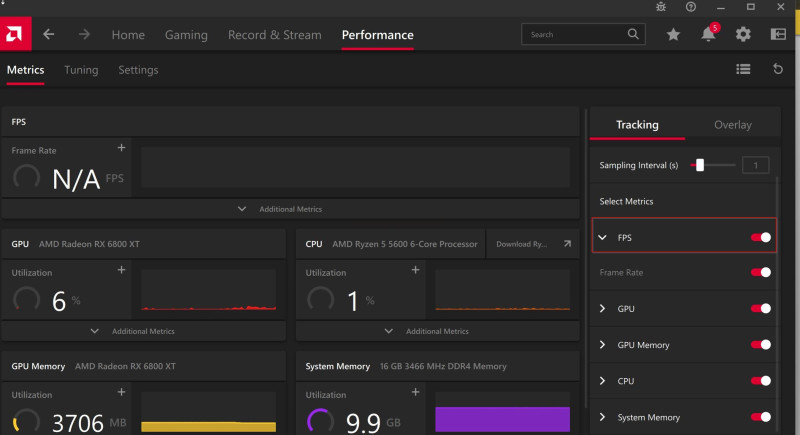800x435 pixels.
Task: Maximize the AMD Software window
Action: click(x=751, y=7)
